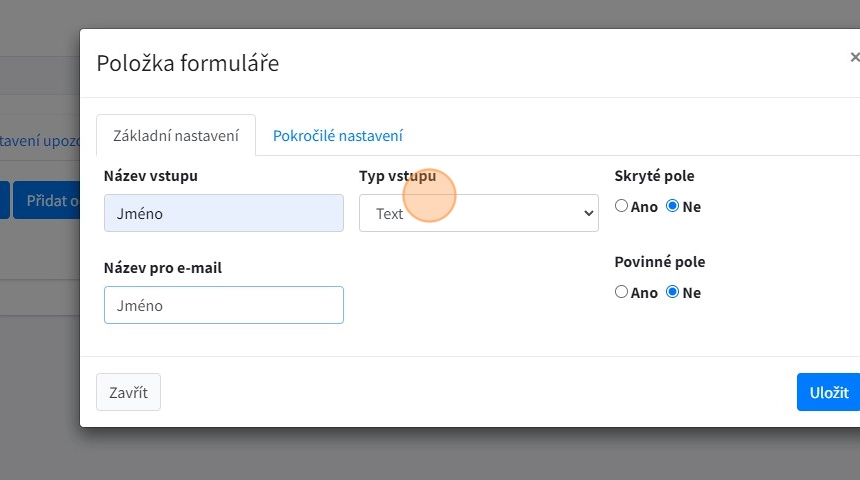Click the Název pro e-mail label
This screenshot has height=480, width=860.
162,268
